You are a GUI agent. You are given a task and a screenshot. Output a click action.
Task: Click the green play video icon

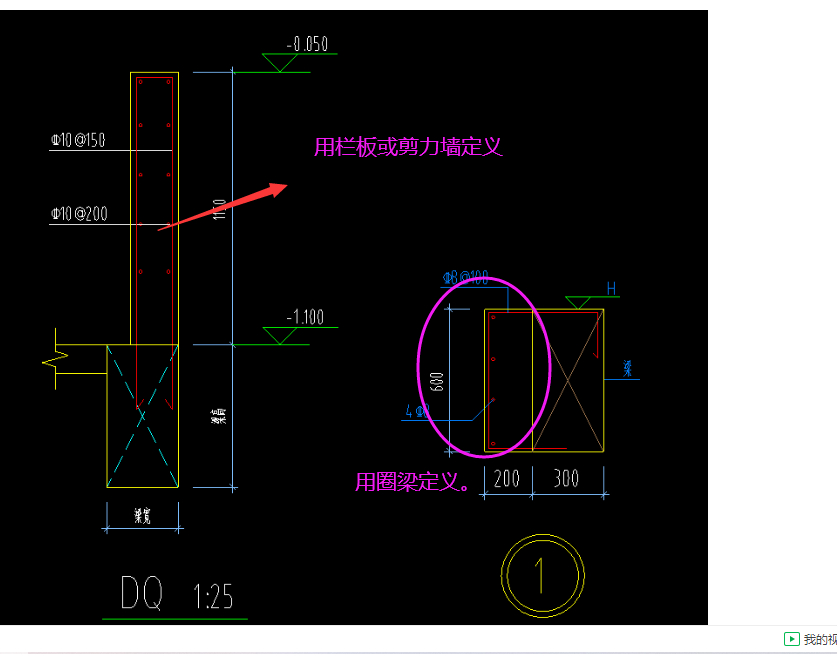(x=791, y=639)
